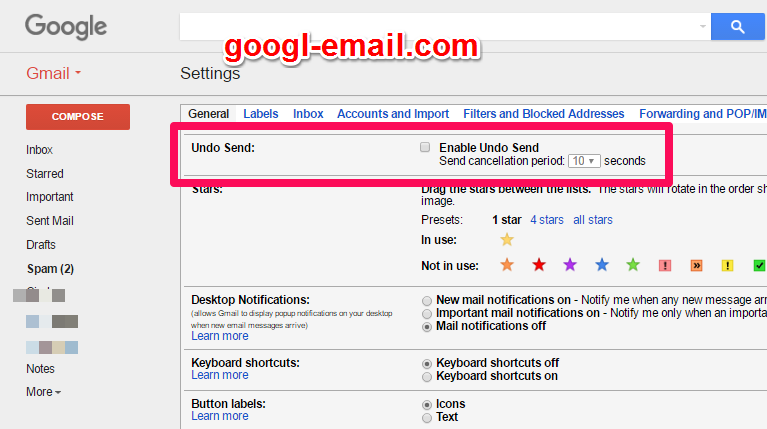Expand the More sidebar list

point(44,392)
